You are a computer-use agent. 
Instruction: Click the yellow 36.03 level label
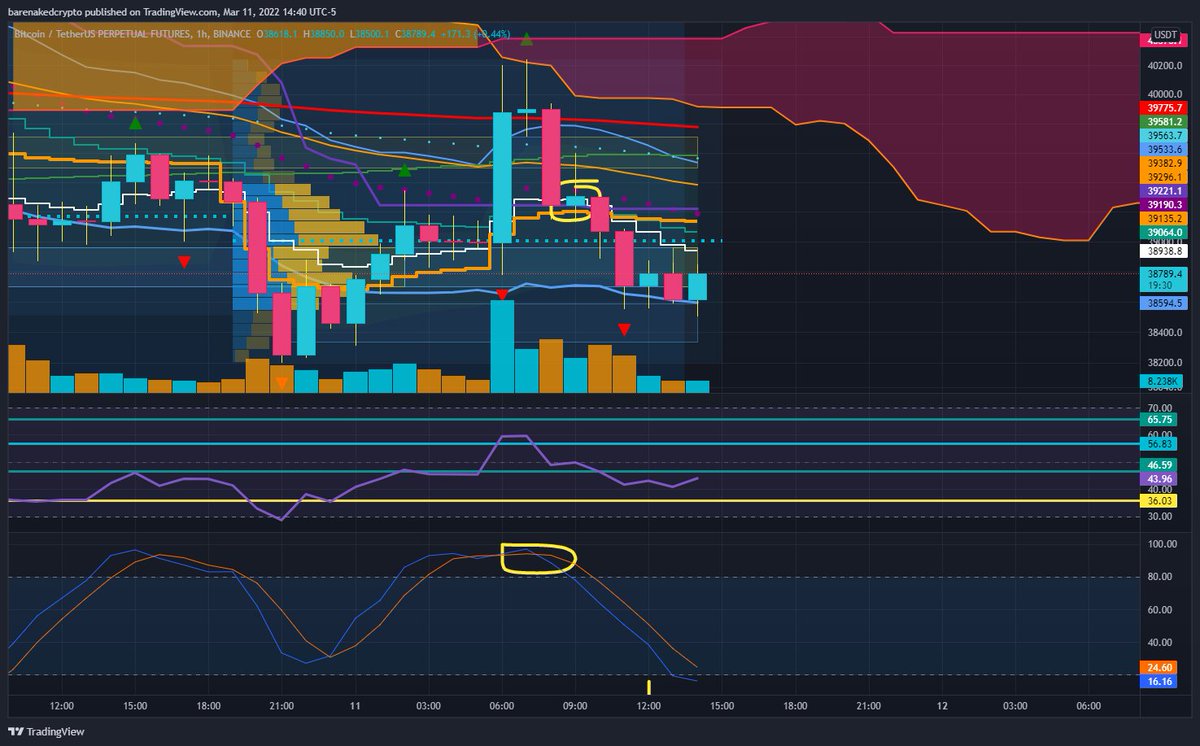pos(1160,500)
